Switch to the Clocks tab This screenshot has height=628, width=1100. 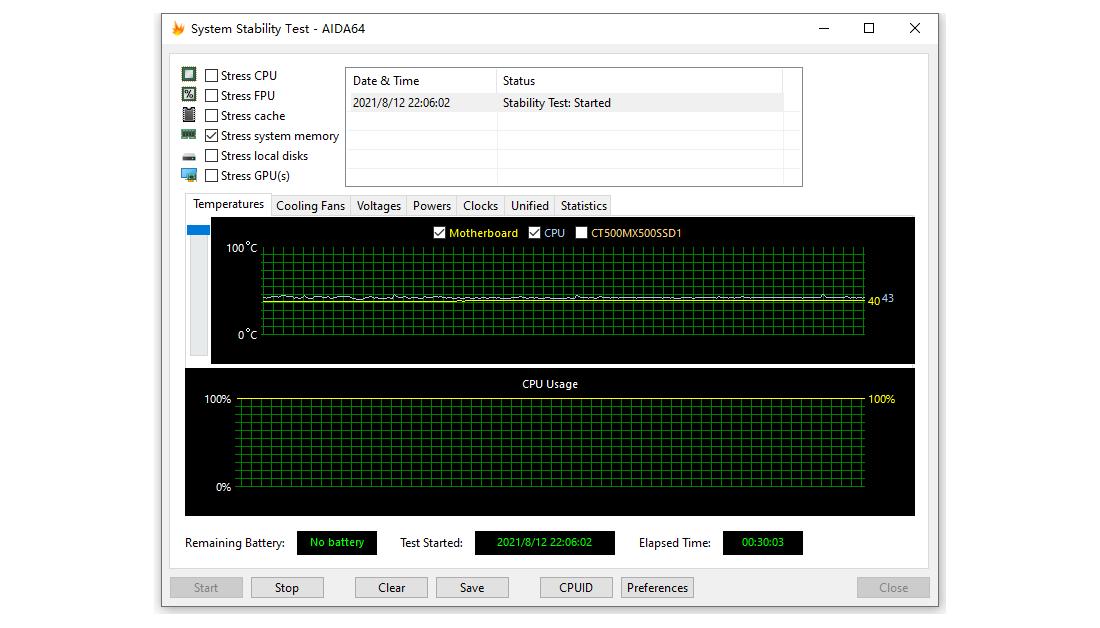tap(481, 206)
